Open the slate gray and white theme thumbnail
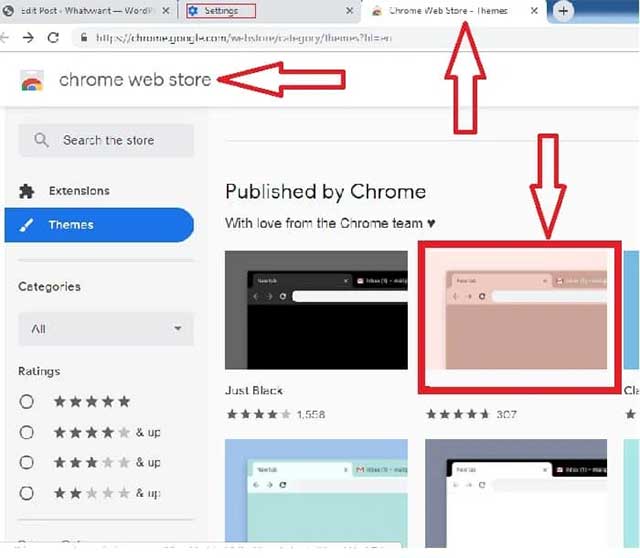640x558 pixels. pyautogui.click(x=516, y=493)
